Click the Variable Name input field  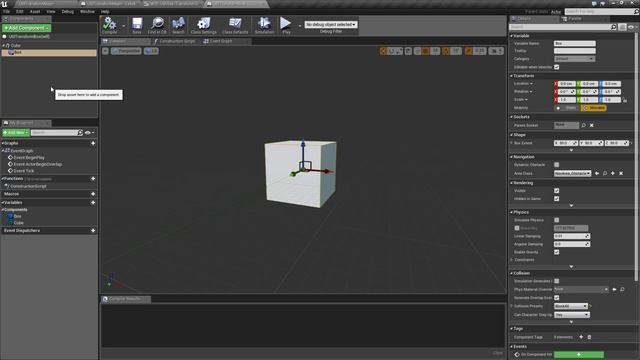point(574,43)
